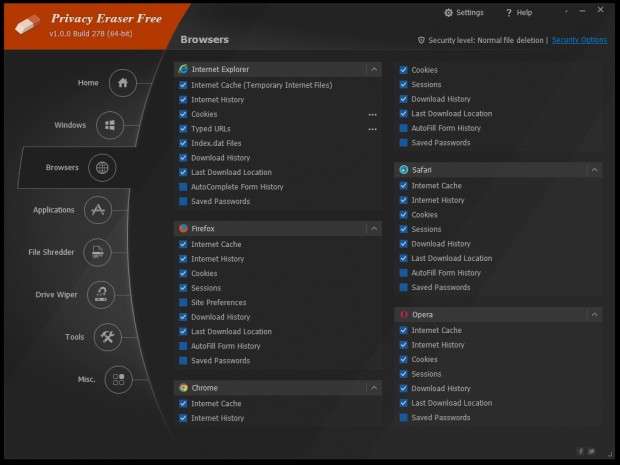Click the Windows logo sidebar icon
Viewport: 620px width, 465px height.
point(110,126)
